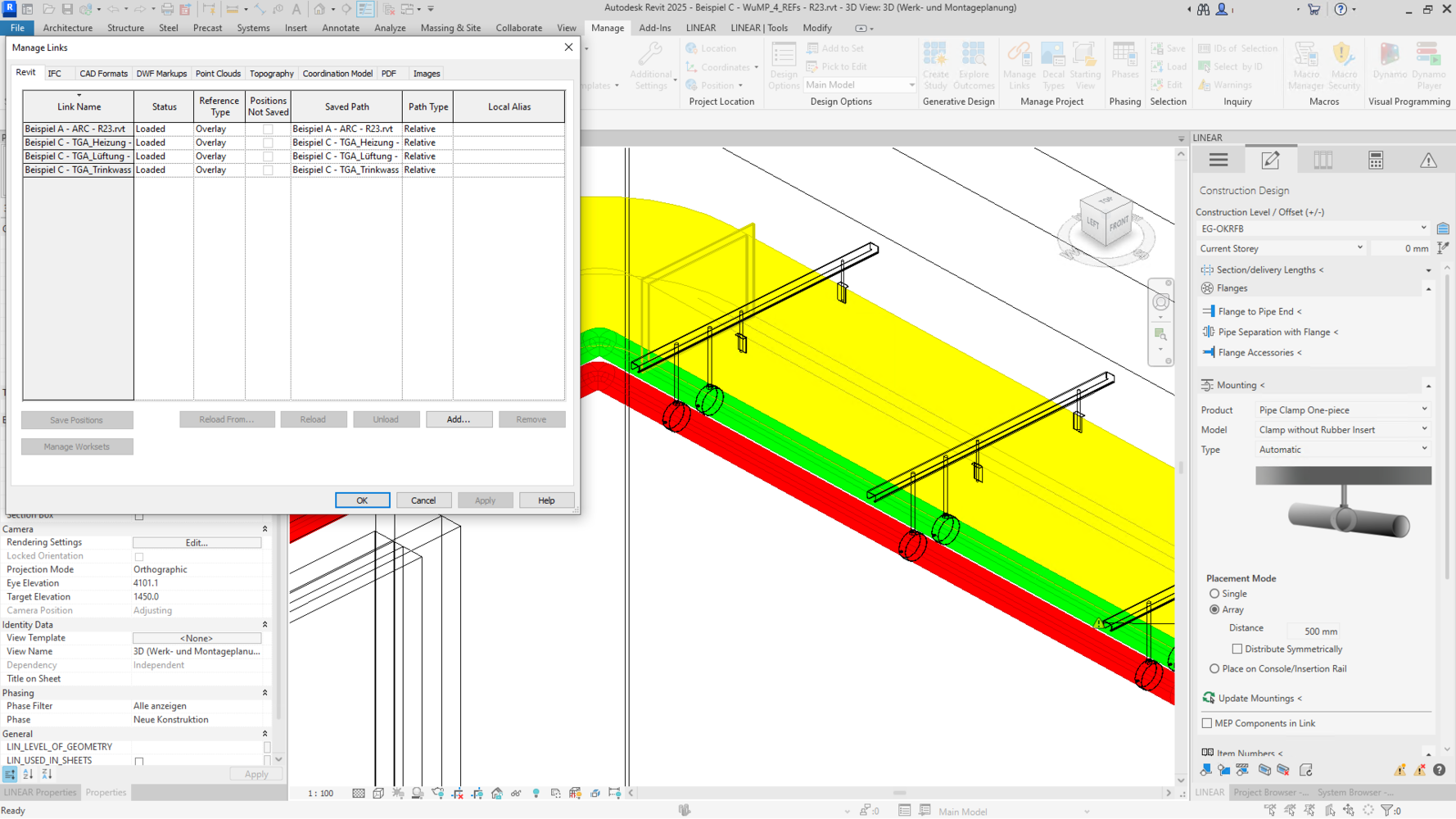Enable Distribute Symmetrically checkbox

point(1237,649)
